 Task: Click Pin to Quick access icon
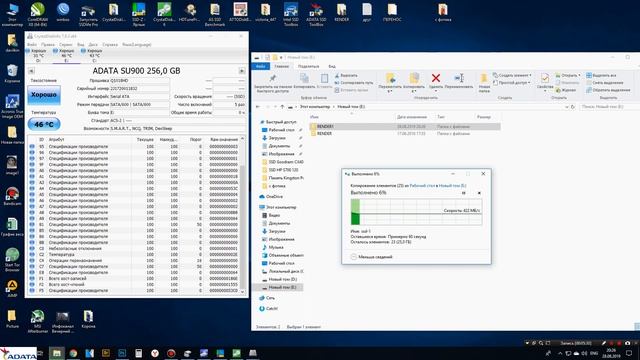273,78
